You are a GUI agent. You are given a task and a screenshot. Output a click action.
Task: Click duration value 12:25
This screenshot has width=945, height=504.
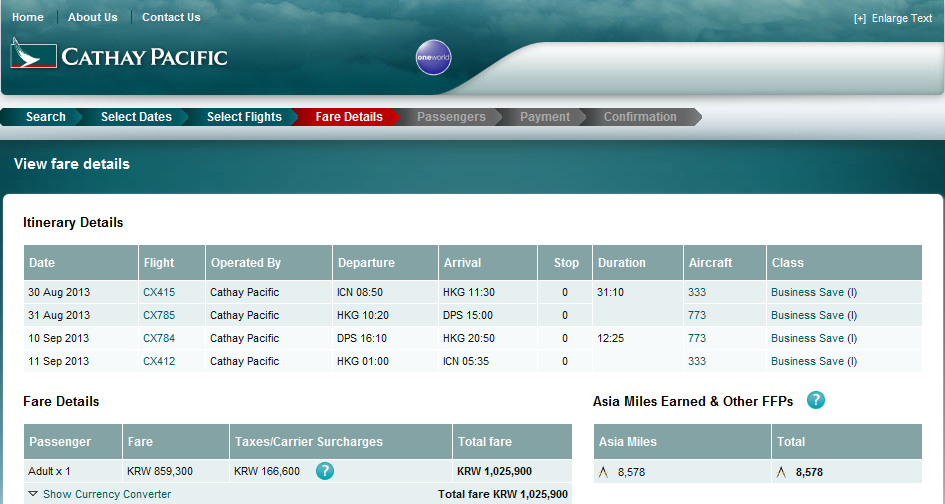click(611, 338)
